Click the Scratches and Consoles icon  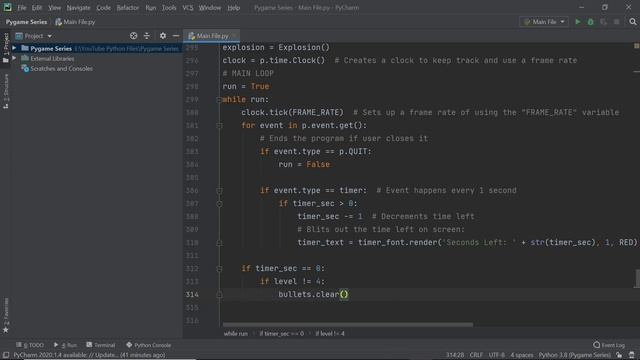point(25,69)
